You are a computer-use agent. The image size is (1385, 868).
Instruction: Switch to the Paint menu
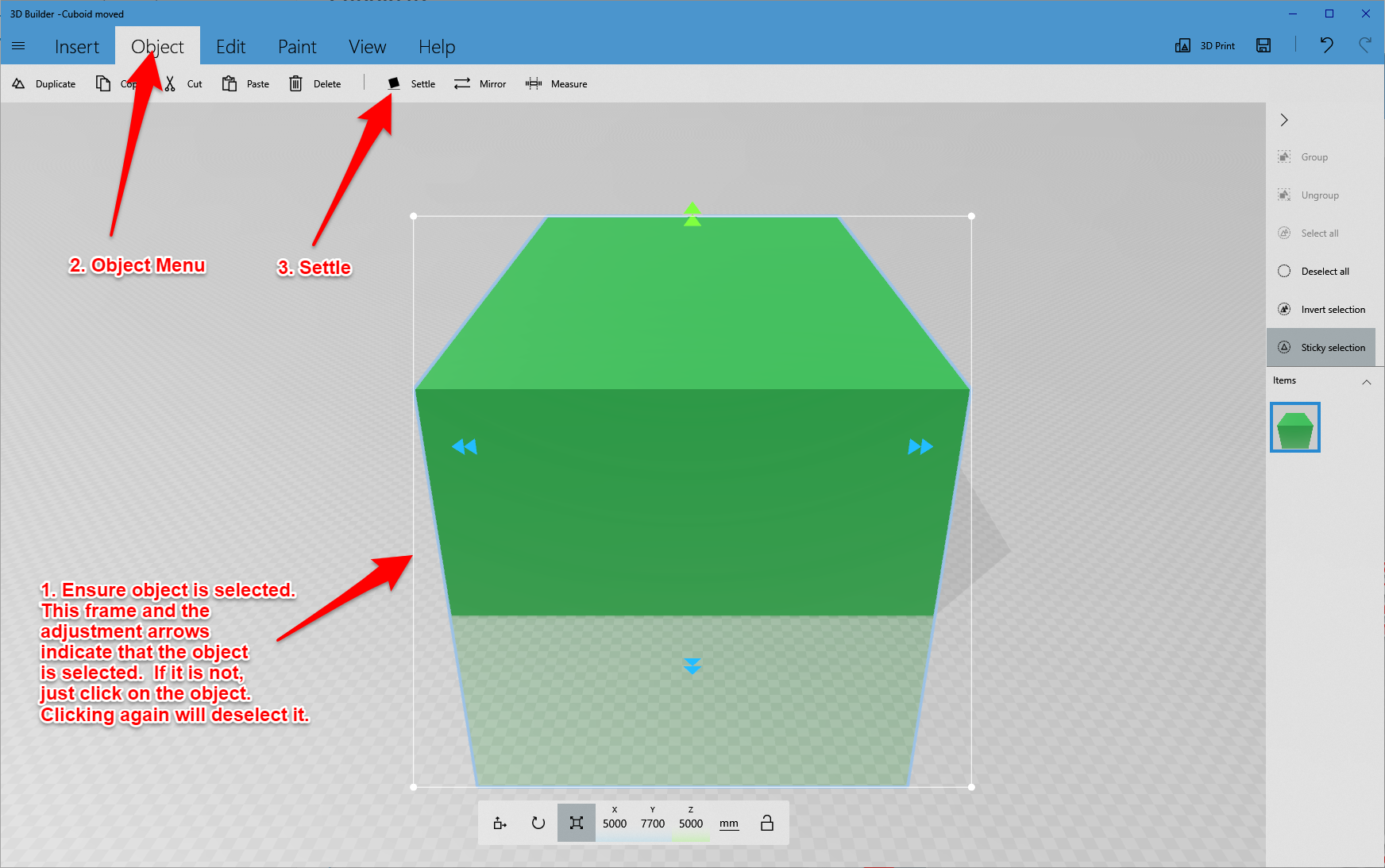[x=297, y=47]
